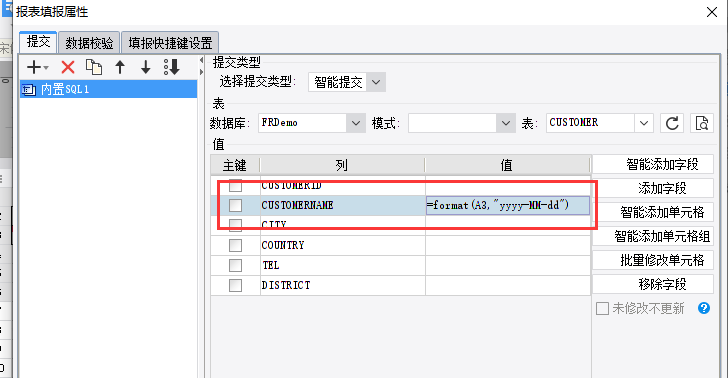The image size is (728, 378).
Task: Click the 移除字段 button
Action: click(653, 284)
